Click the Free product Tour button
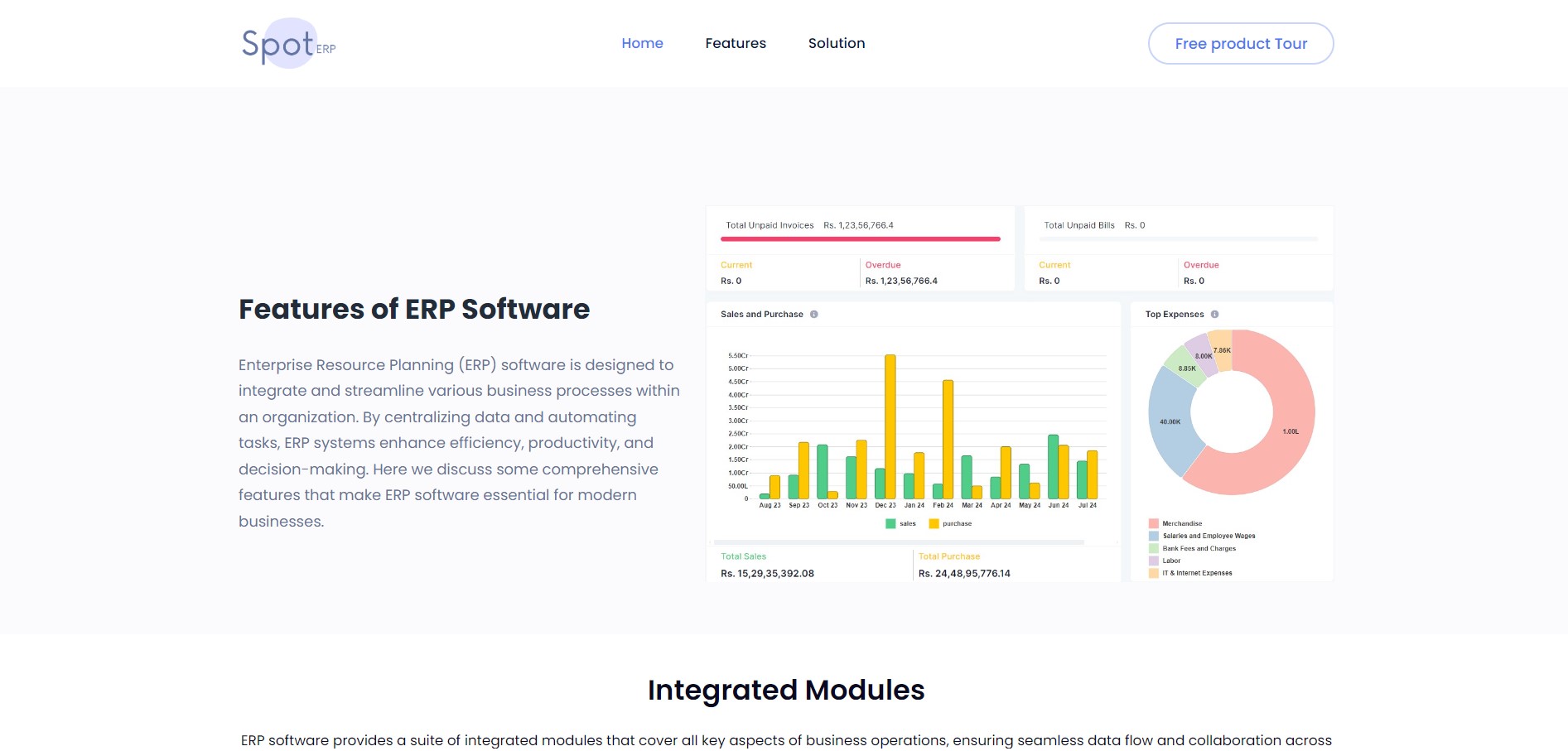This screenshot has height=751, width=1568. coord(1240,43)
